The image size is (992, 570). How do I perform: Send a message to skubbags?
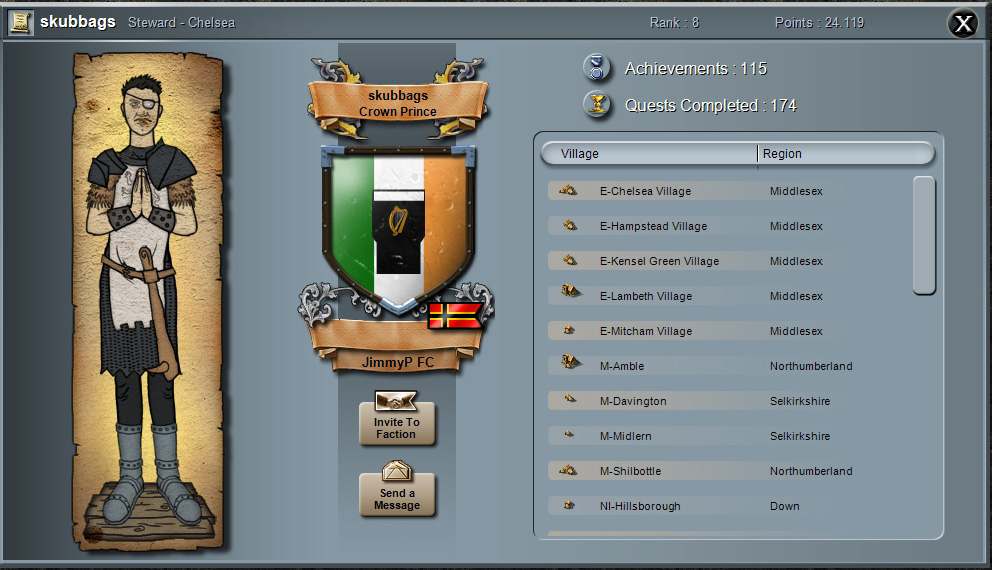tap(397, 494)
